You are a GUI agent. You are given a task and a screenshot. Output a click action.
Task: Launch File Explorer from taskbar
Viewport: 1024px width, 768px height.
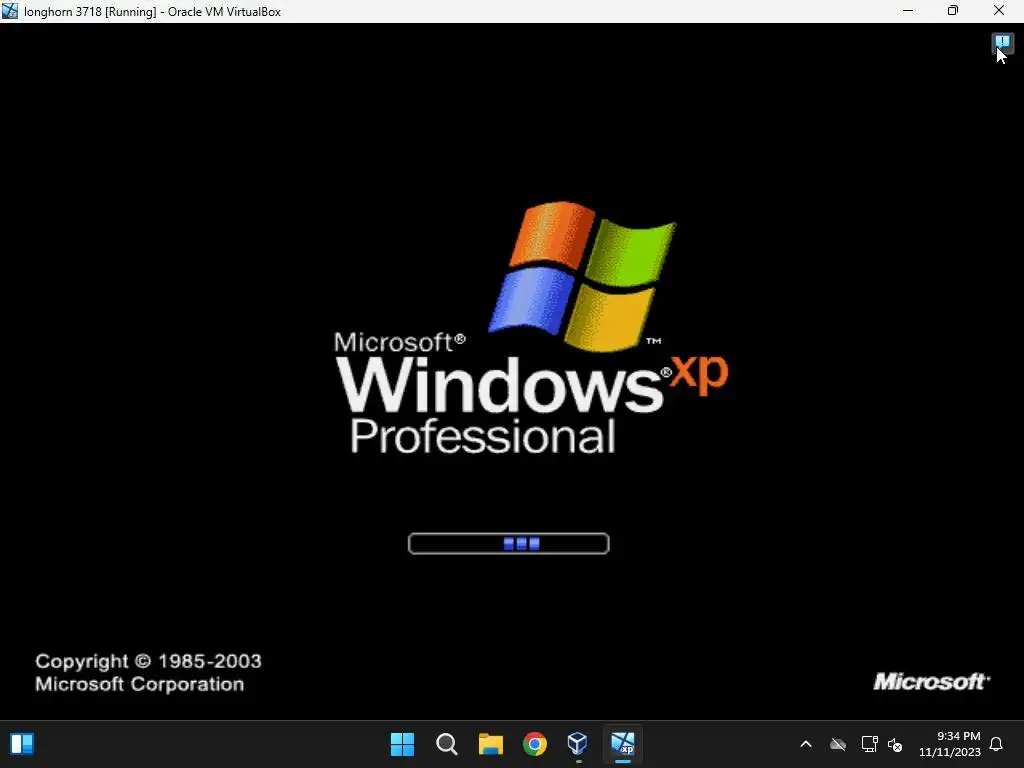(490, 744)
